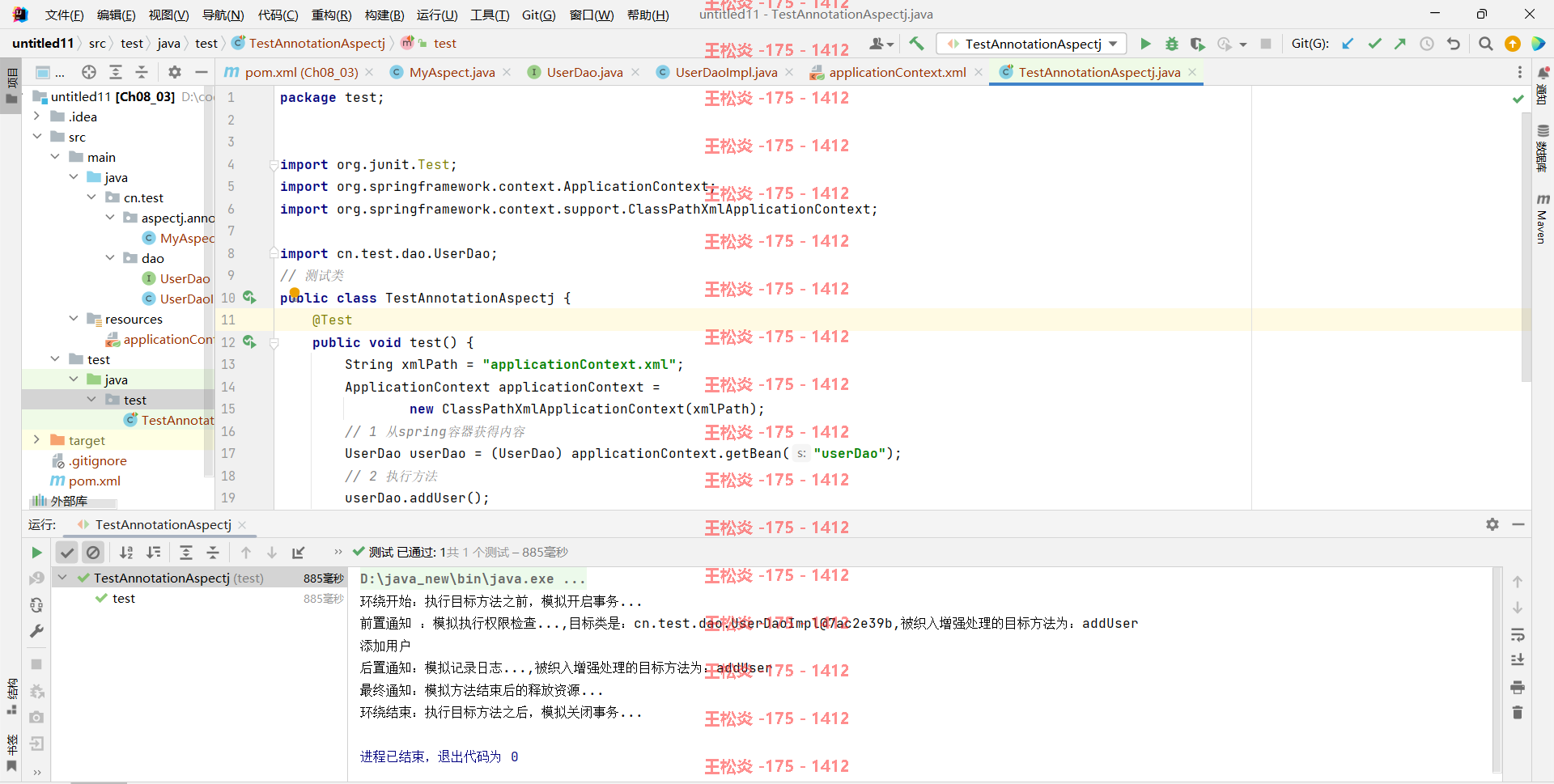Toggle scroll to end of console
The image size is (1554, 784).
coord(1518,660)
